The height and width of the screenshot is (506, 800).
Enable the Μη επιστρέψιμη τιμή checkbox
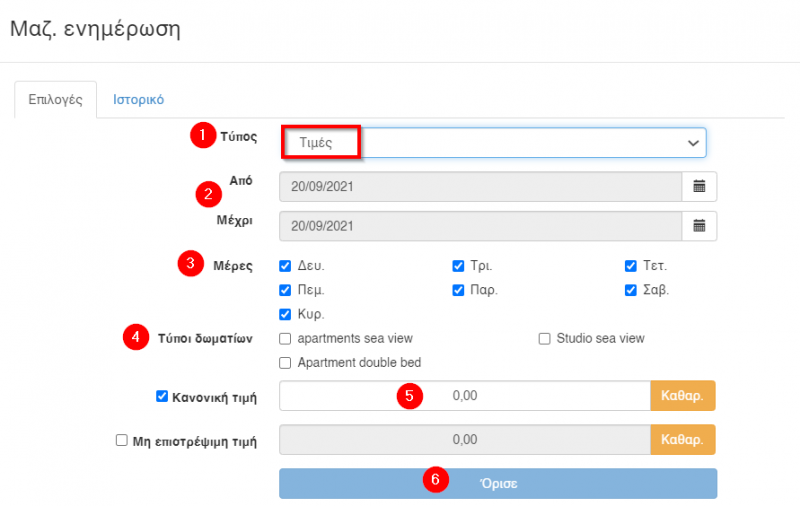(122, 438)
